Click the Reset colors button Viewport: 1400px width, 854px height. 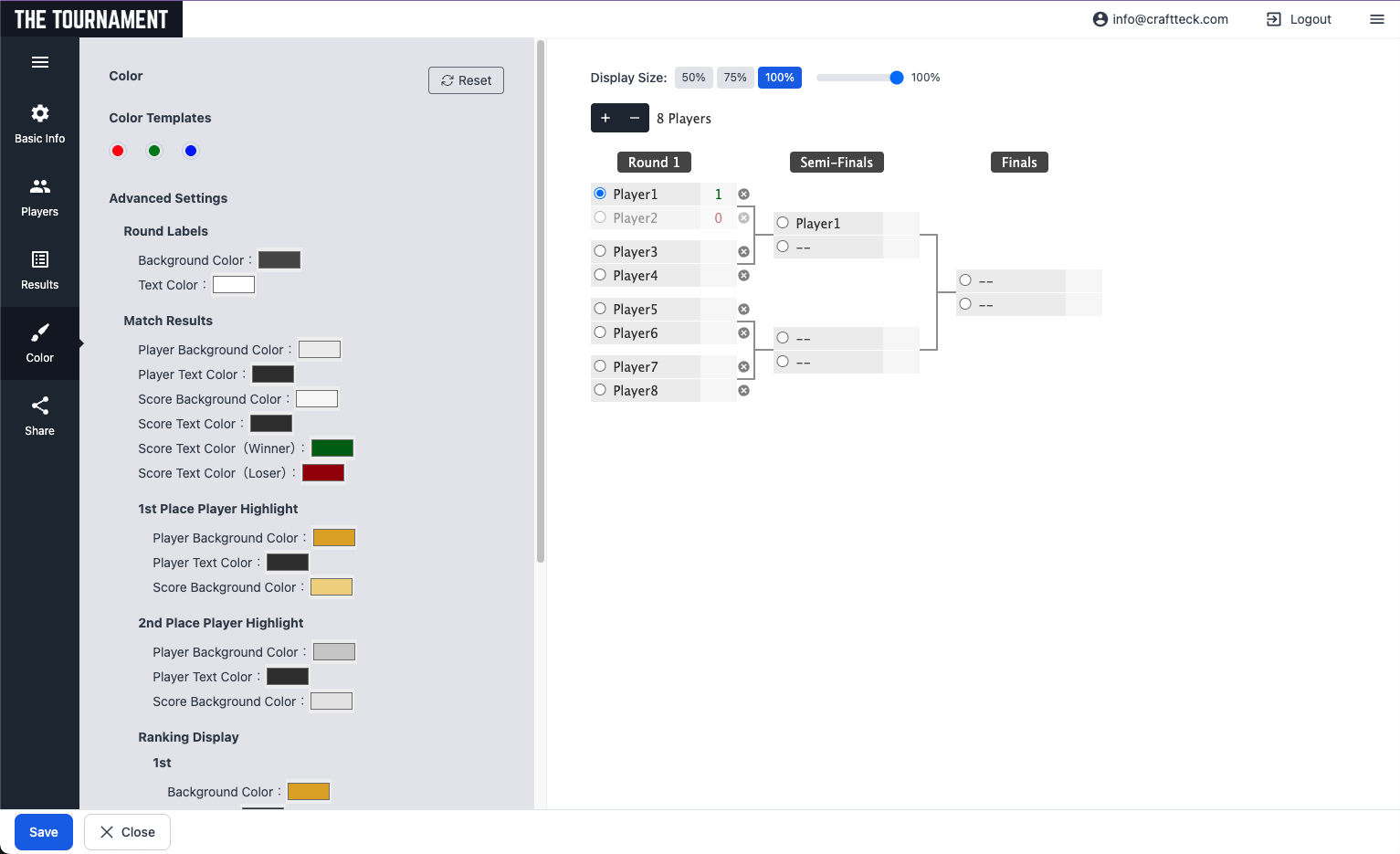point(466,80)
